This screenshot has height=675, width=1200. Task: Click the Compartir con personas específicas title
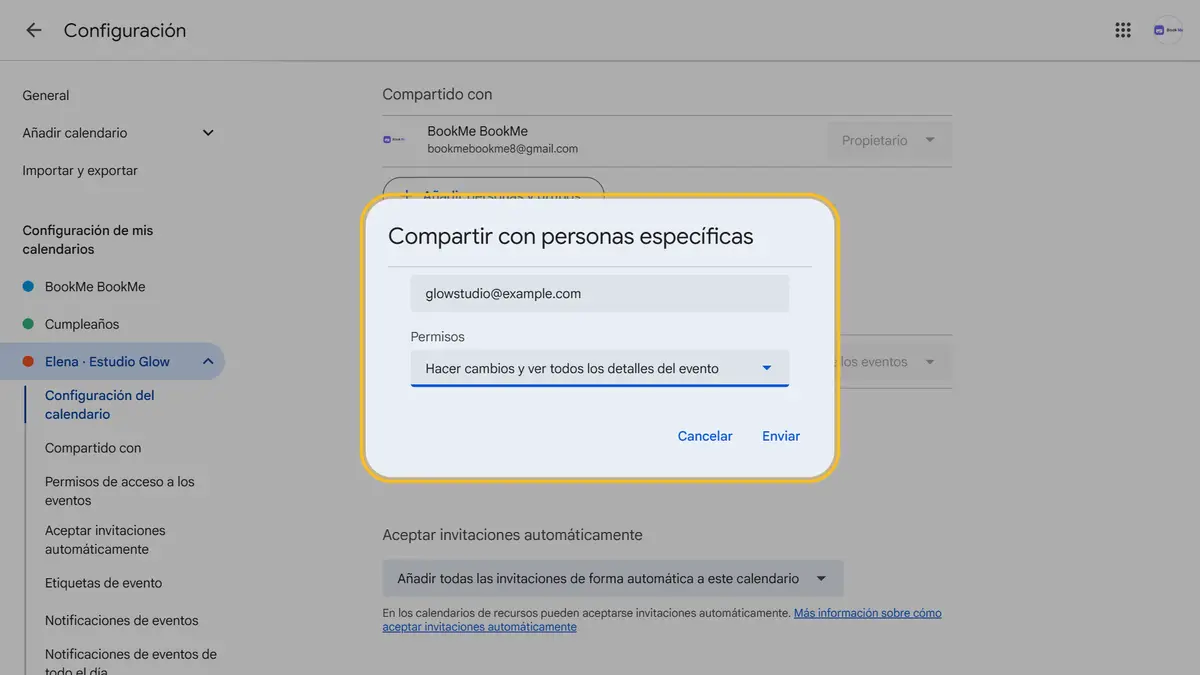pyautogui.click(x=571, y=237)
